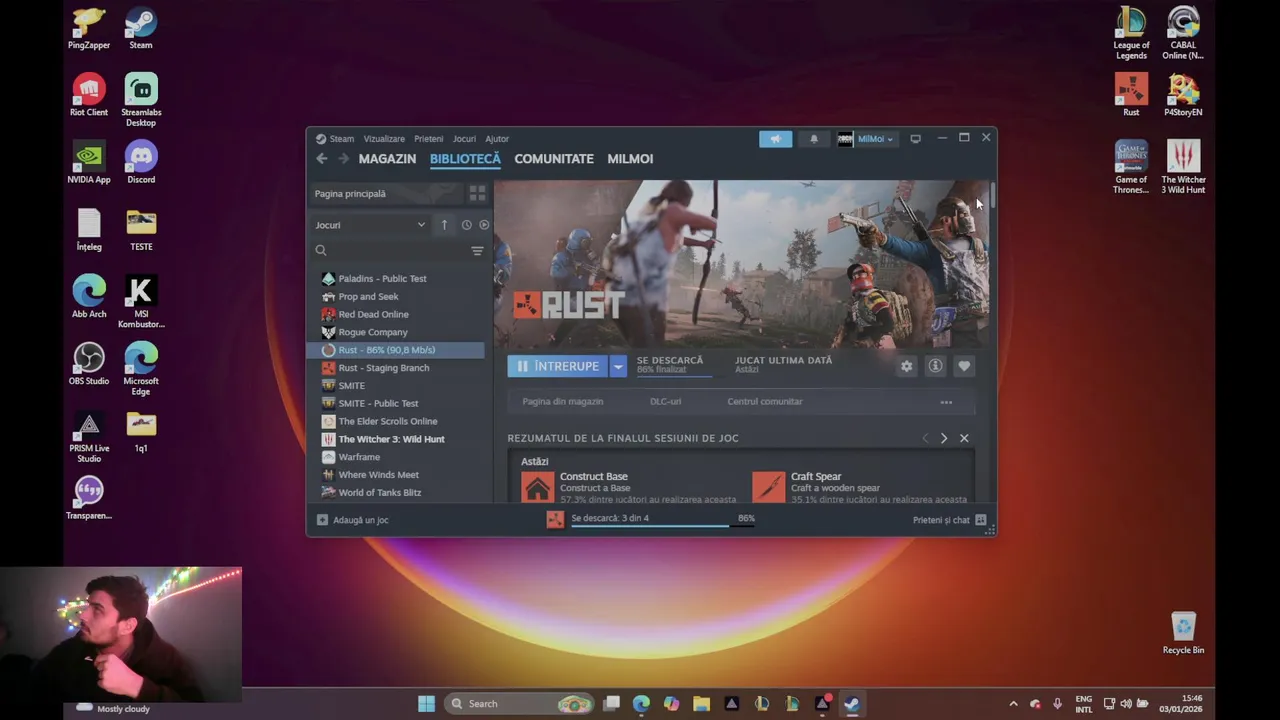Click the plus icon to add a game
The height and width of the screenshot is (720, 1280).
(322, 520)
